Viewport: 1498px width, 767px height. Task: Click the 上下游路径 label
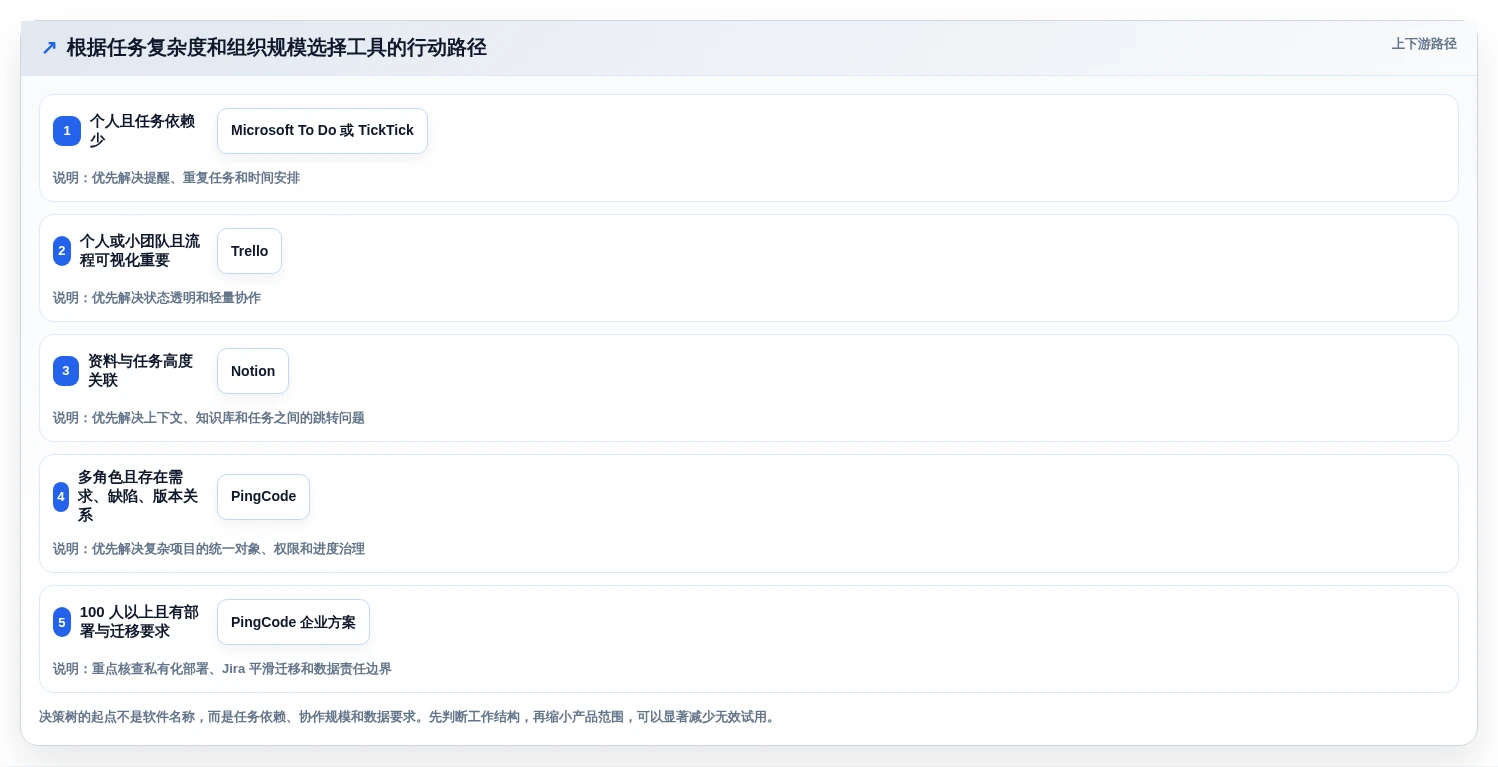coord(1424,44)
